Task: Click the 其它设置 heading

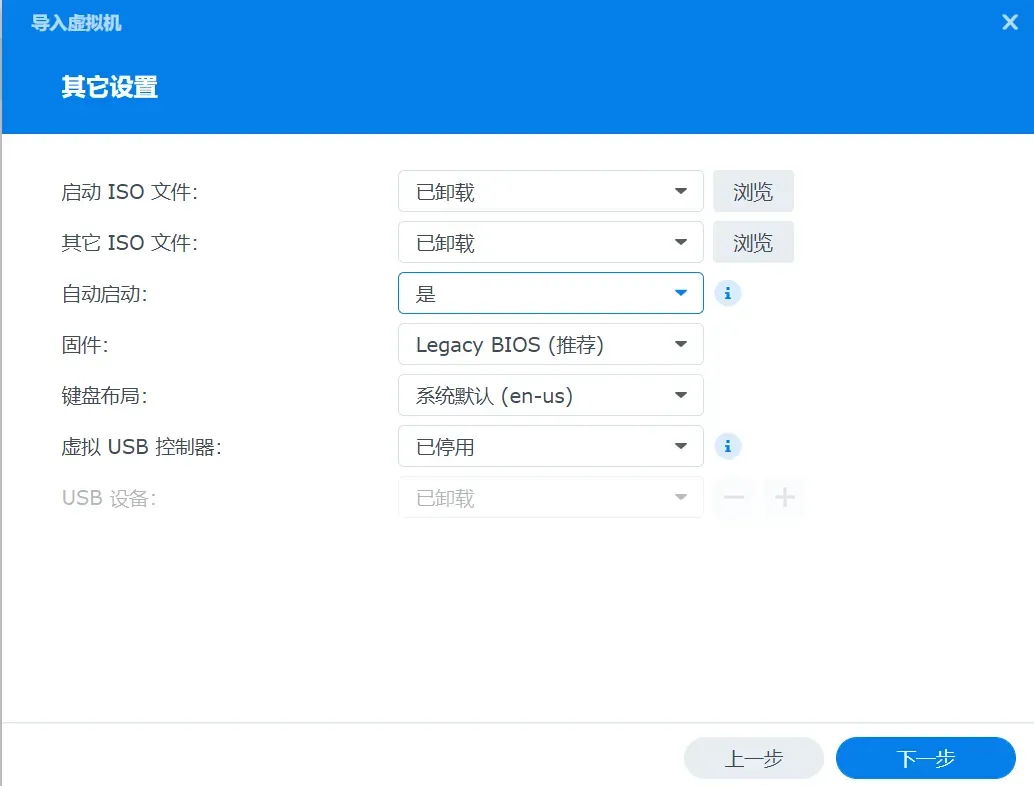Action: (x=109, y=87)
